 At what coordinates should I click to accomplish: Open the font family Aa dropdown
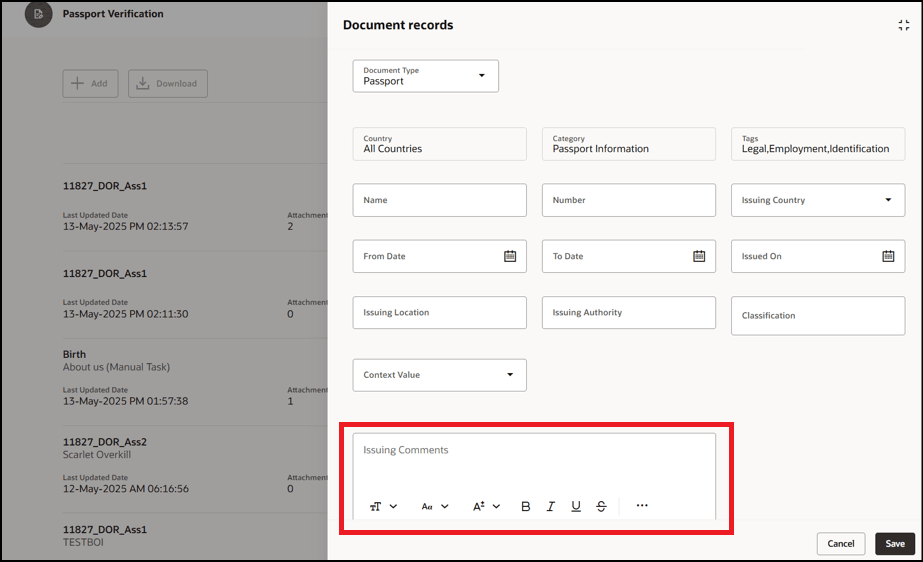point(434,506)
